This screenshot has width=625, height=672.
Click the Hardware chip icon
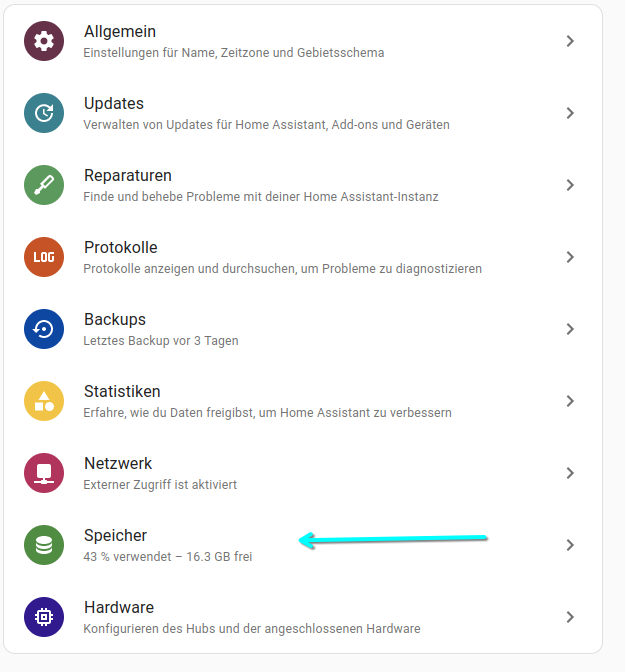[x=44, y=617]
